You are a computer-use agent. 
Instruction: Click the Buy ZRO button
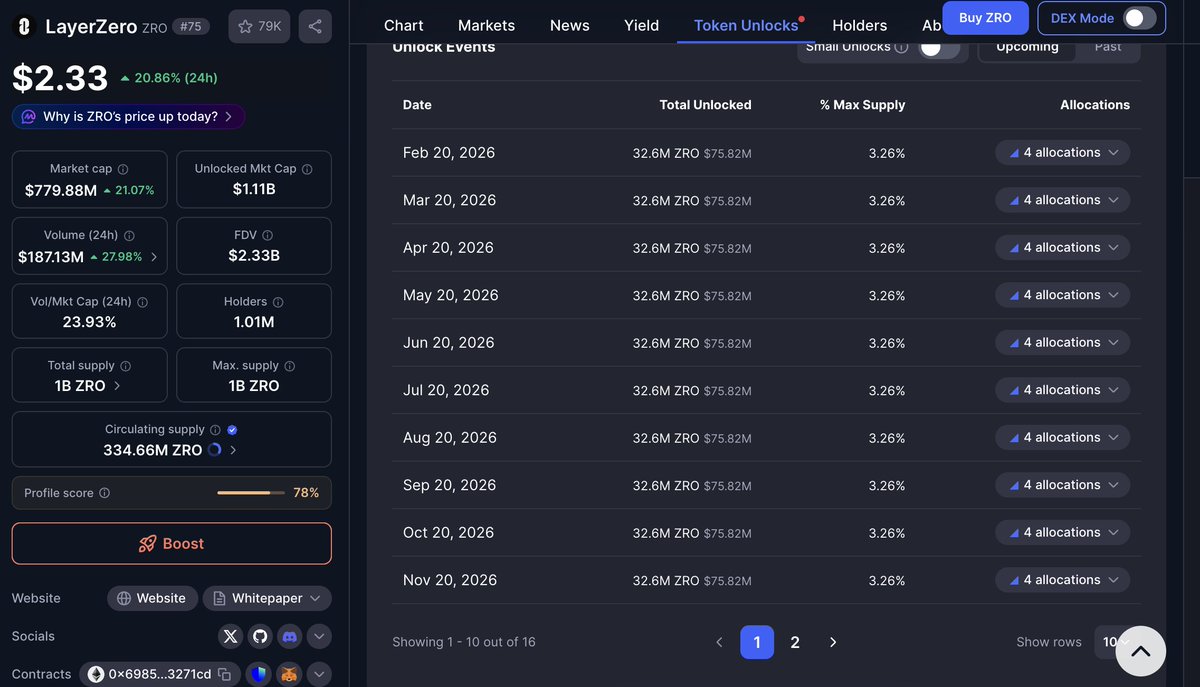[985, 18]
